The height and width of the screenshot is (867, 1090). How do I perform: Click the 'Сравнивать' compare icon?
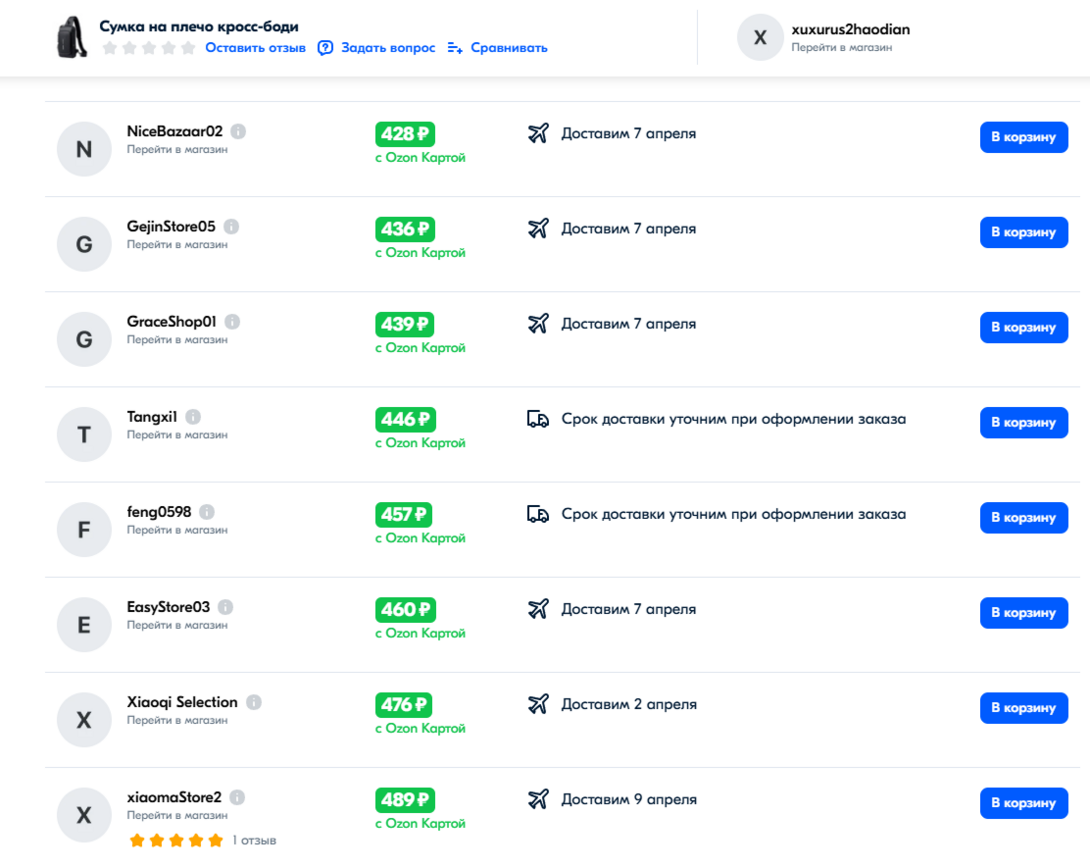pos(455,48)
